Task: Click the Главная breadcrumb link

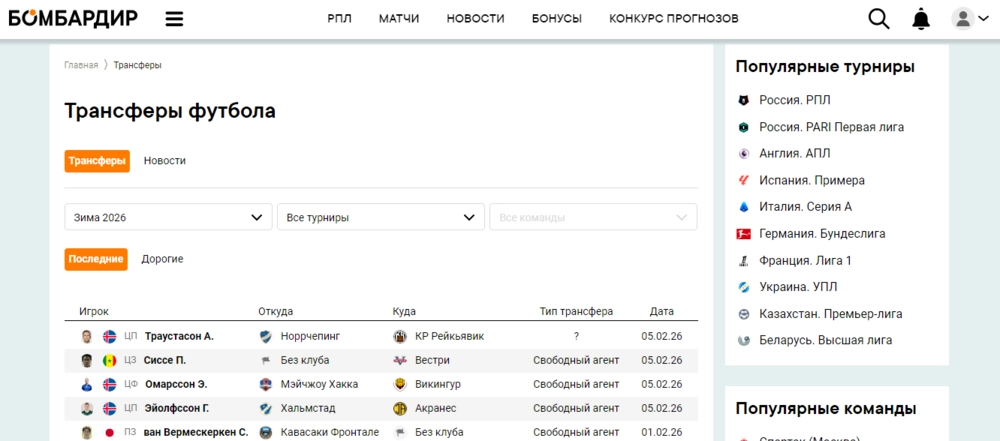Action: 81,65
